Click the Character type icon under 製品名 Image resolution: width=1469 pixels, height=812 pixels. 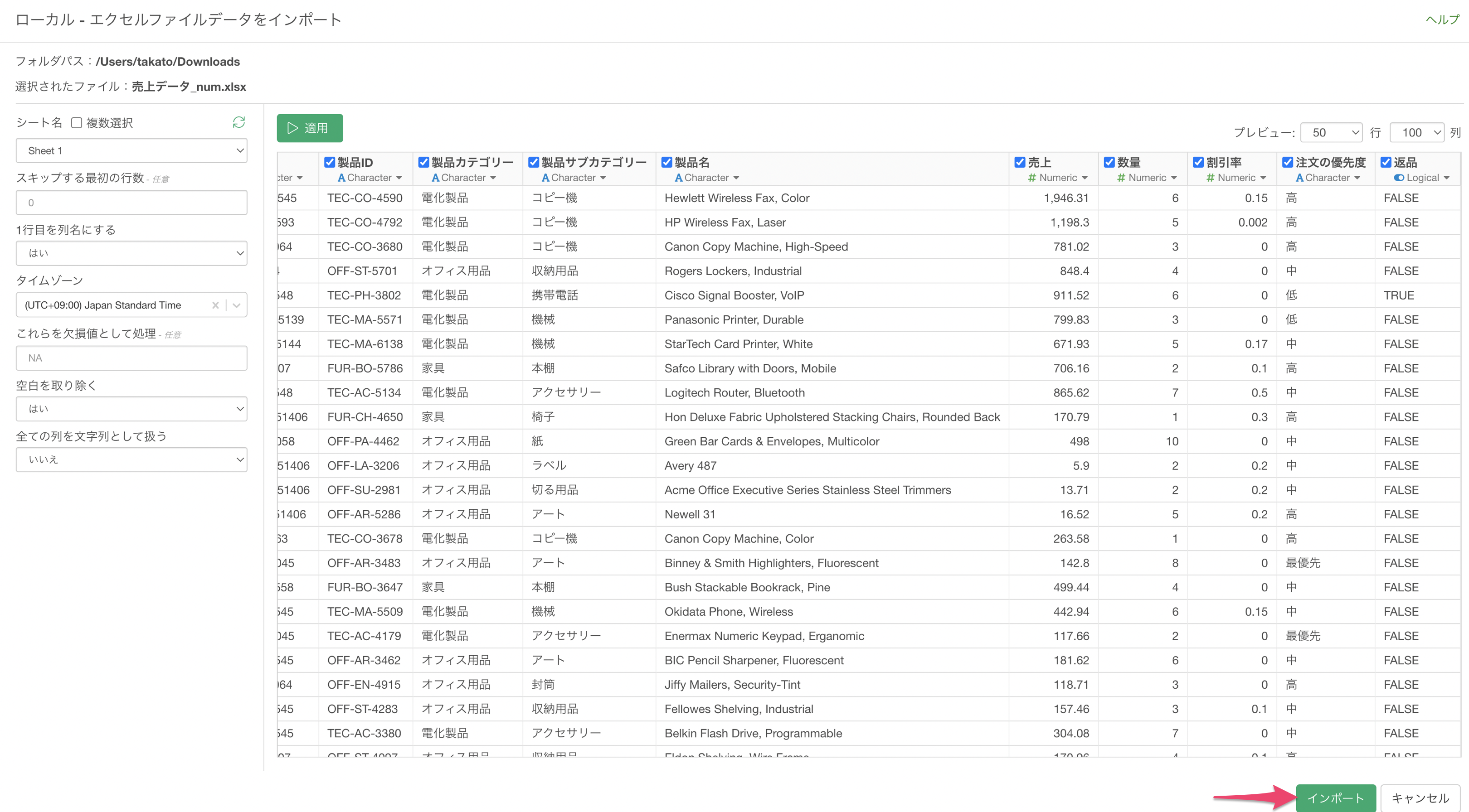[678, 178]
